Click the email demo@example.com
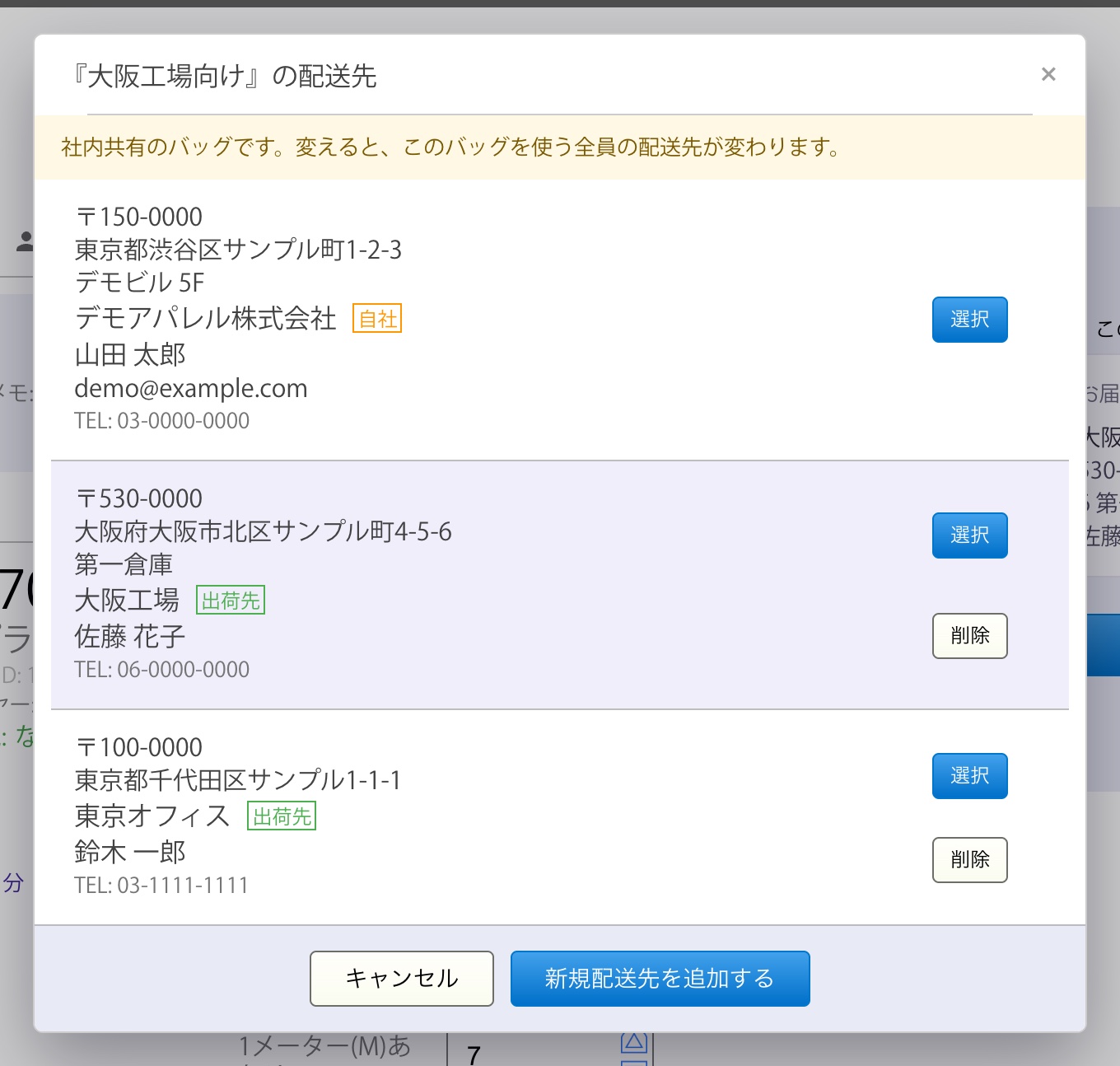This screenshot has width=1120, height=1066. [191, 388]
